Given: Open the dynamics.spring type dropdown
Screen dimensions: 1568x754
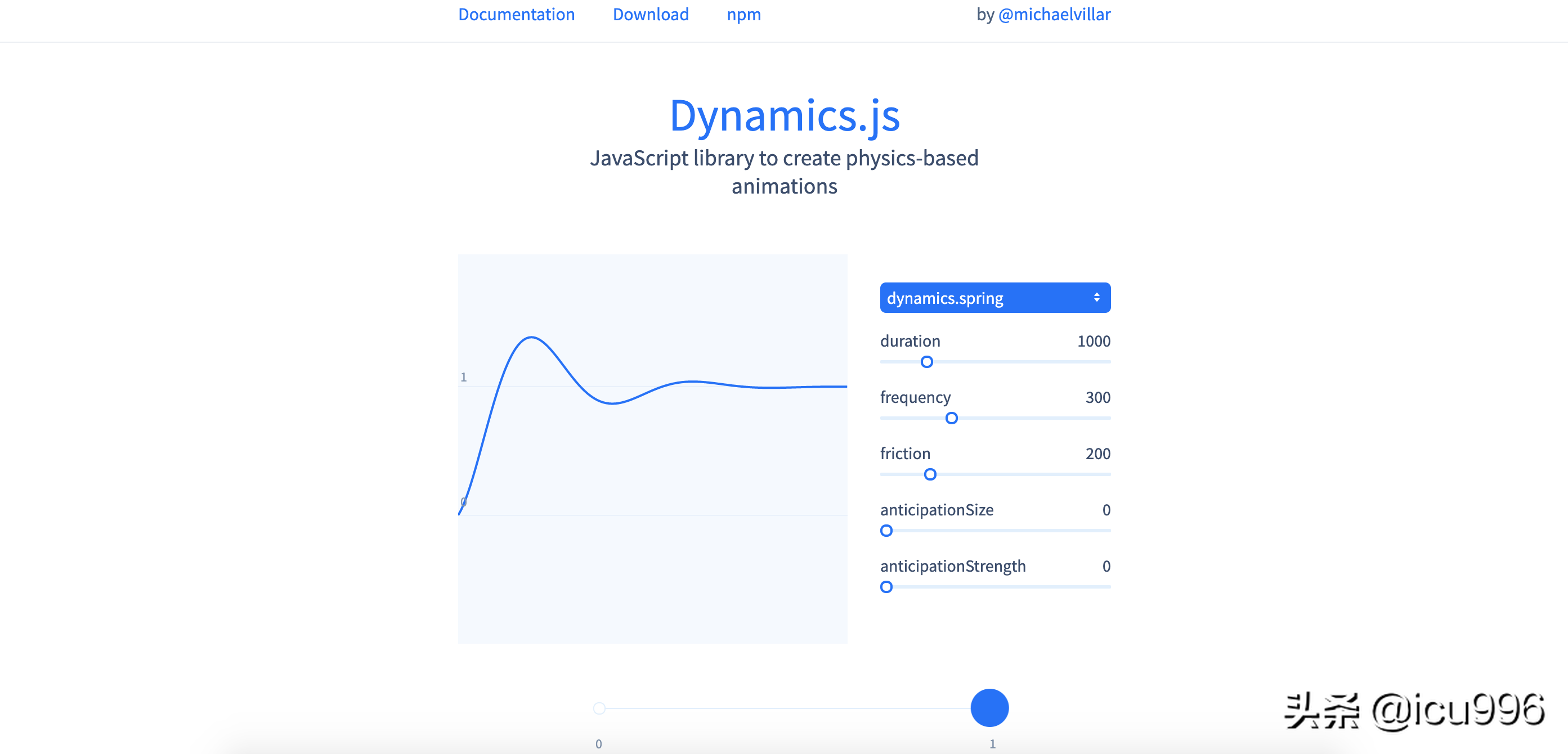Looking at the screenshot, I should coord(995,298).
